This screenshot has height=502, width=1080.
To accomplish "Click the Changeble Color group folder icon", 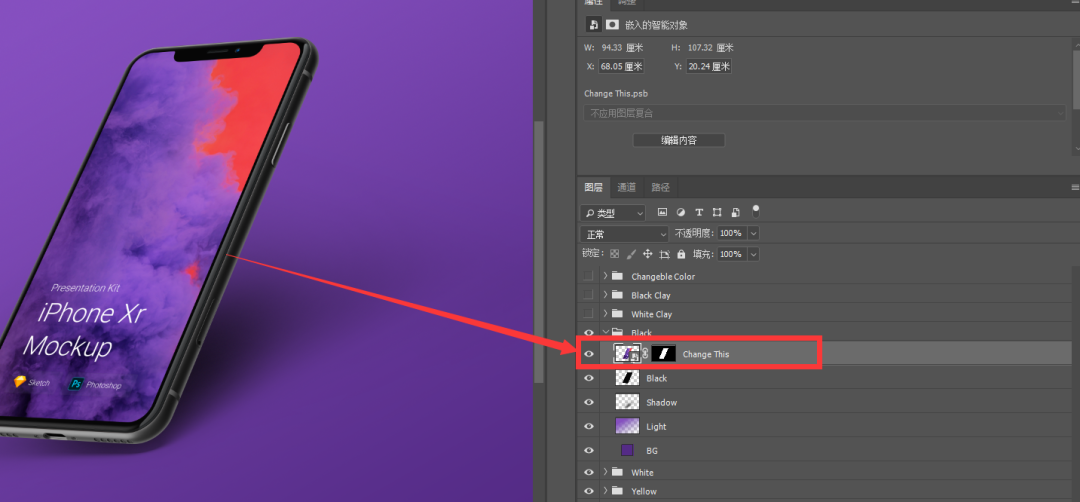I will tap(617, 276).
